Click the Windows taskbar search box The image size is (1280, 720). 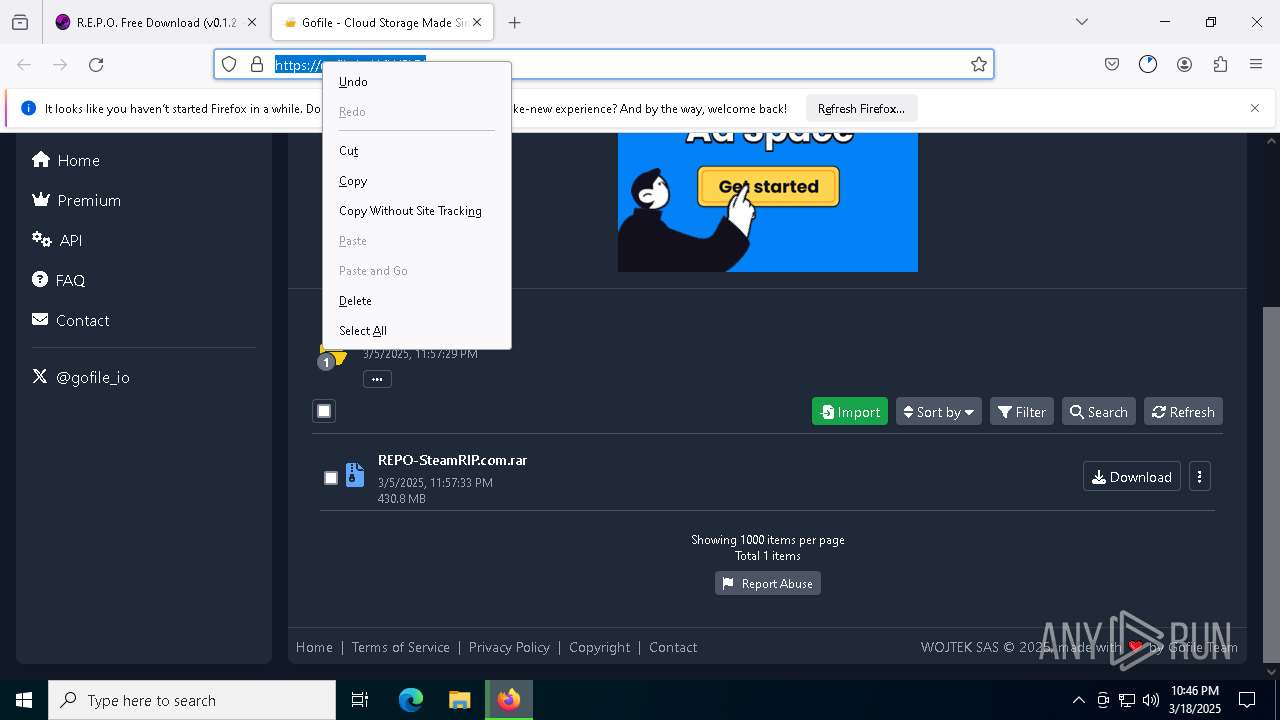(192, 700)
